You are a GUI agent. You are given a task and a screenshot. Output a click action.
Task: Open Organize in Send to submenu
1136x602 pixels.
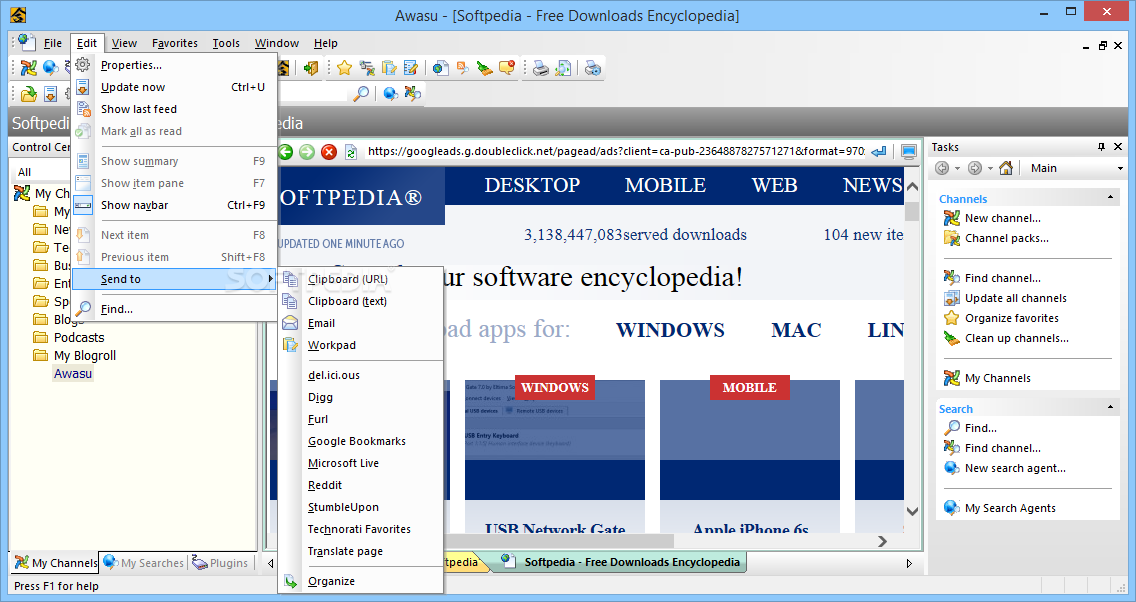click(361, 581)
